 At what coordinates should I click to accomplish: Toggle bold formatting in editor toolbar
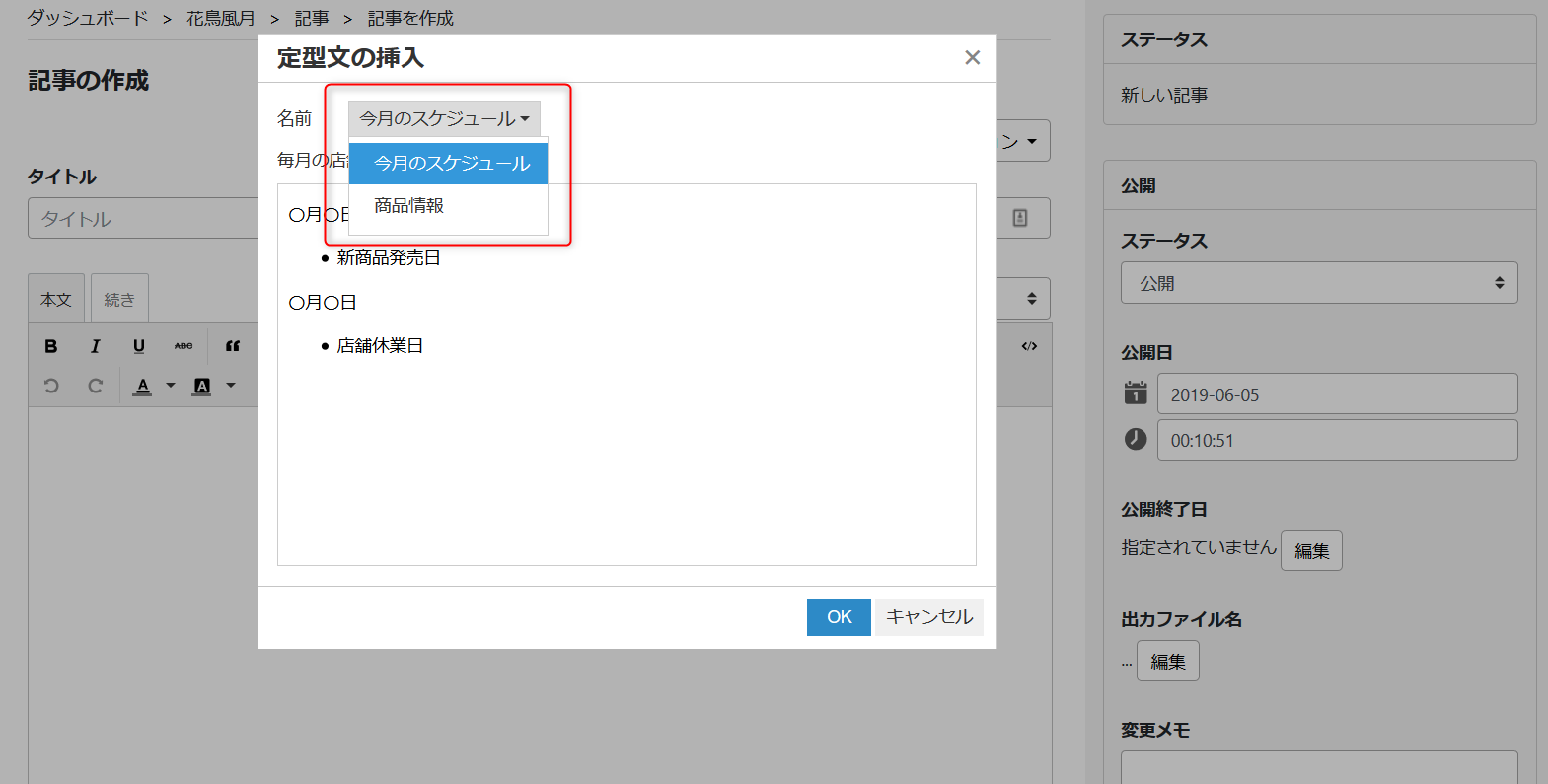tap(51, 346)
